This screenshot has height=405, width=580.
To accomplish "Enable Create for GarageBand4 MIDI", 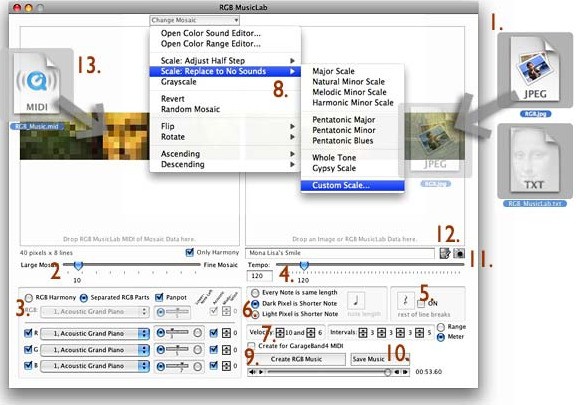I will (252, 346).
